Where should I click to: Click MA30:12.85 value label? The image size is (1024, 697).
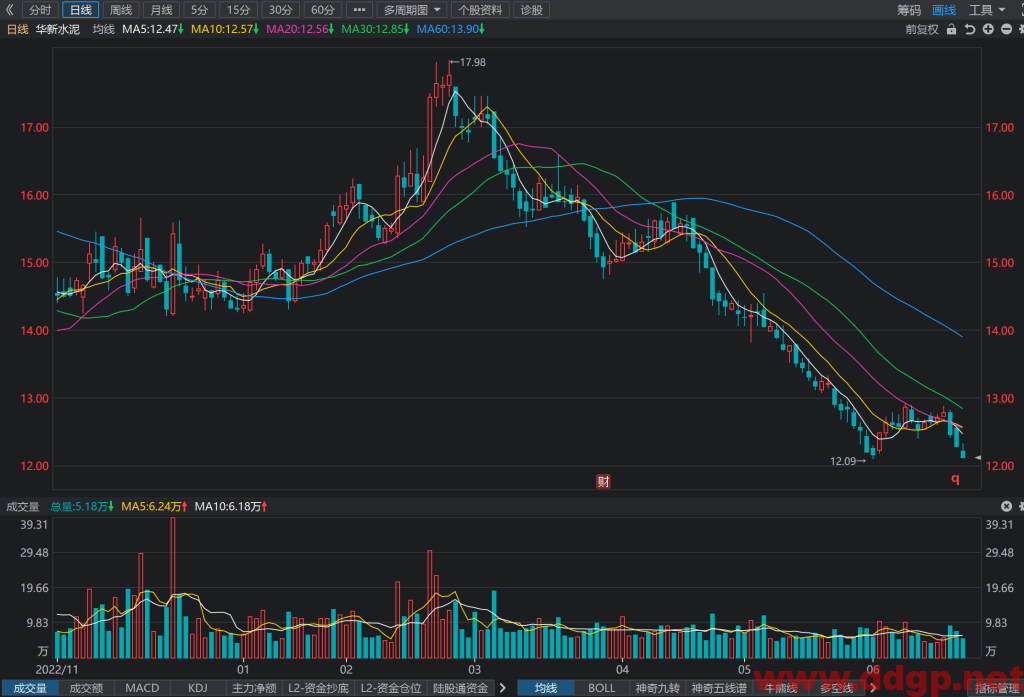[x=376, y=29]
